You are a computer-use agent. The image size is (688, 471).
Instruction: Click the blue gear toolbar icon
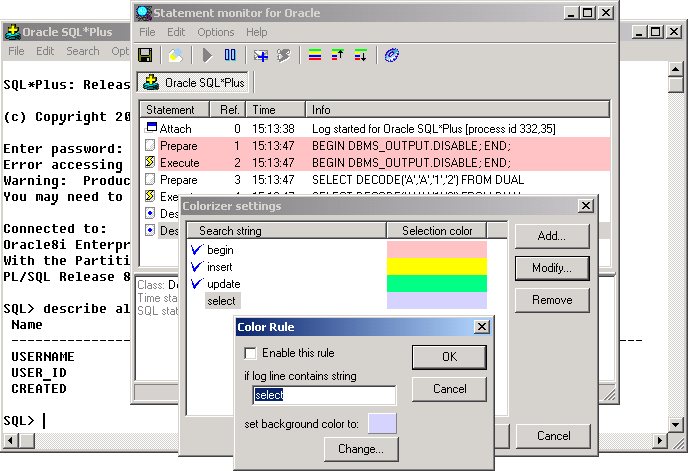391,55
